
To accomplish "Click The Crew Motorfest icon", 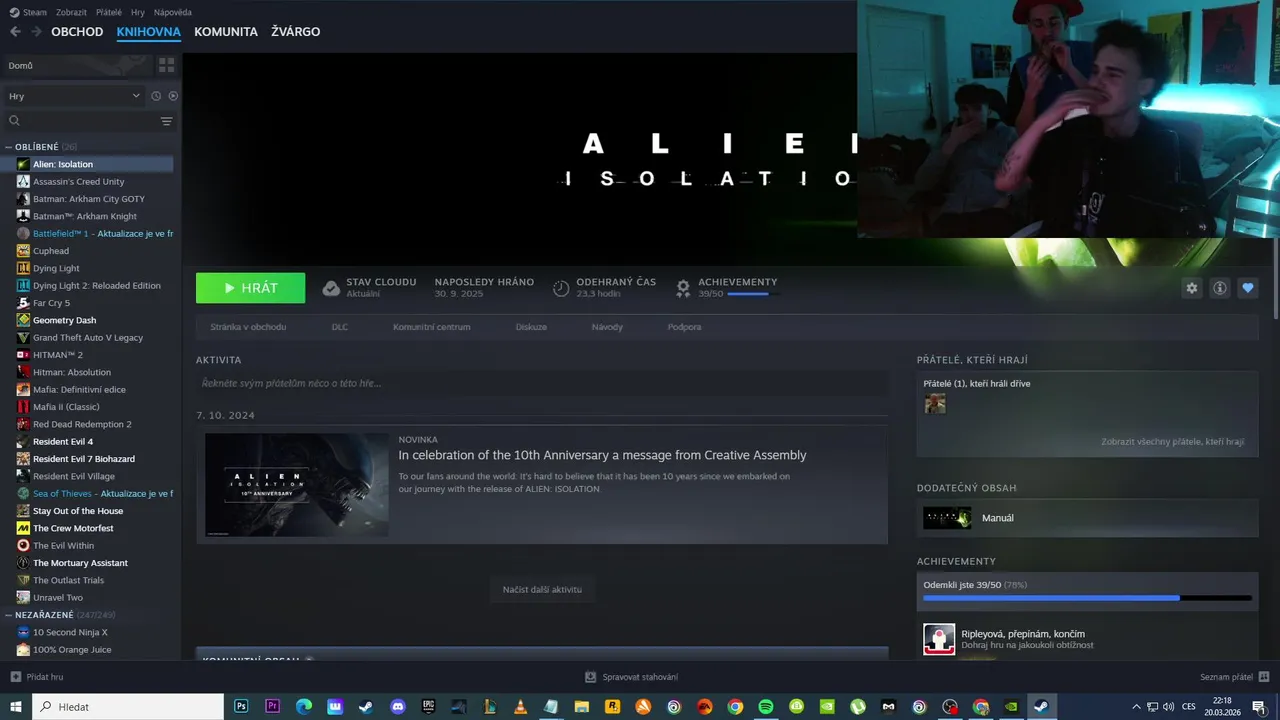I will 23,528.
